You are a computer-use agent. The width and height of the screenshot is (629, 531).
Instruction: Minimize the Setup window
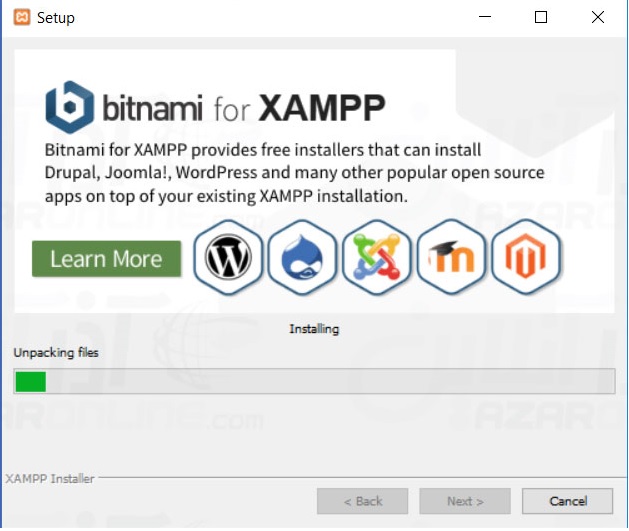486,17
